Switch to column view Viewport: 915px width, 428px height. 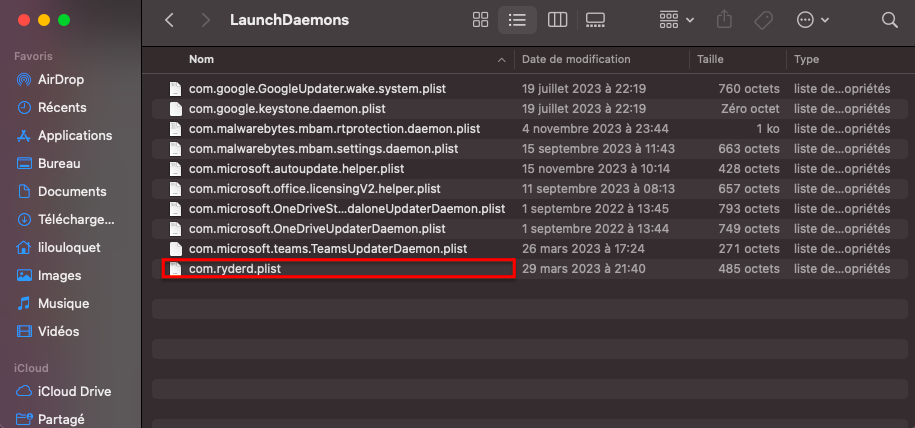[x=558, y=20]
